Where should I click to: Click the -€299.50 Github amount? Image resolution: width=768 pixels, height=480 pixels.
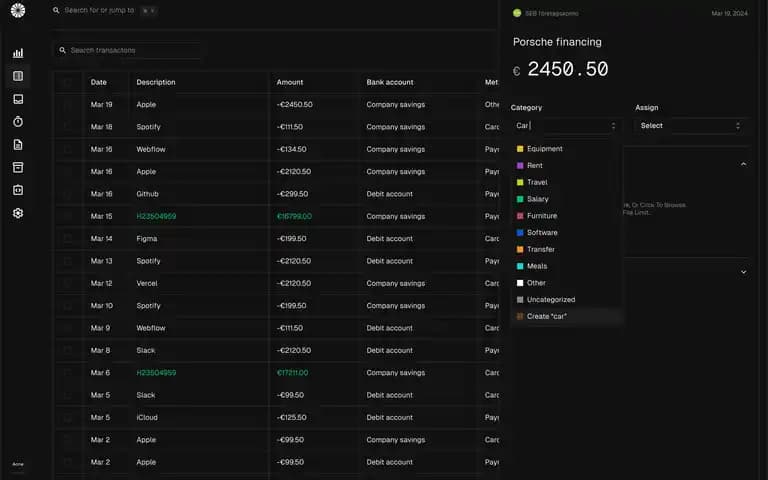[x=292, y=194]
